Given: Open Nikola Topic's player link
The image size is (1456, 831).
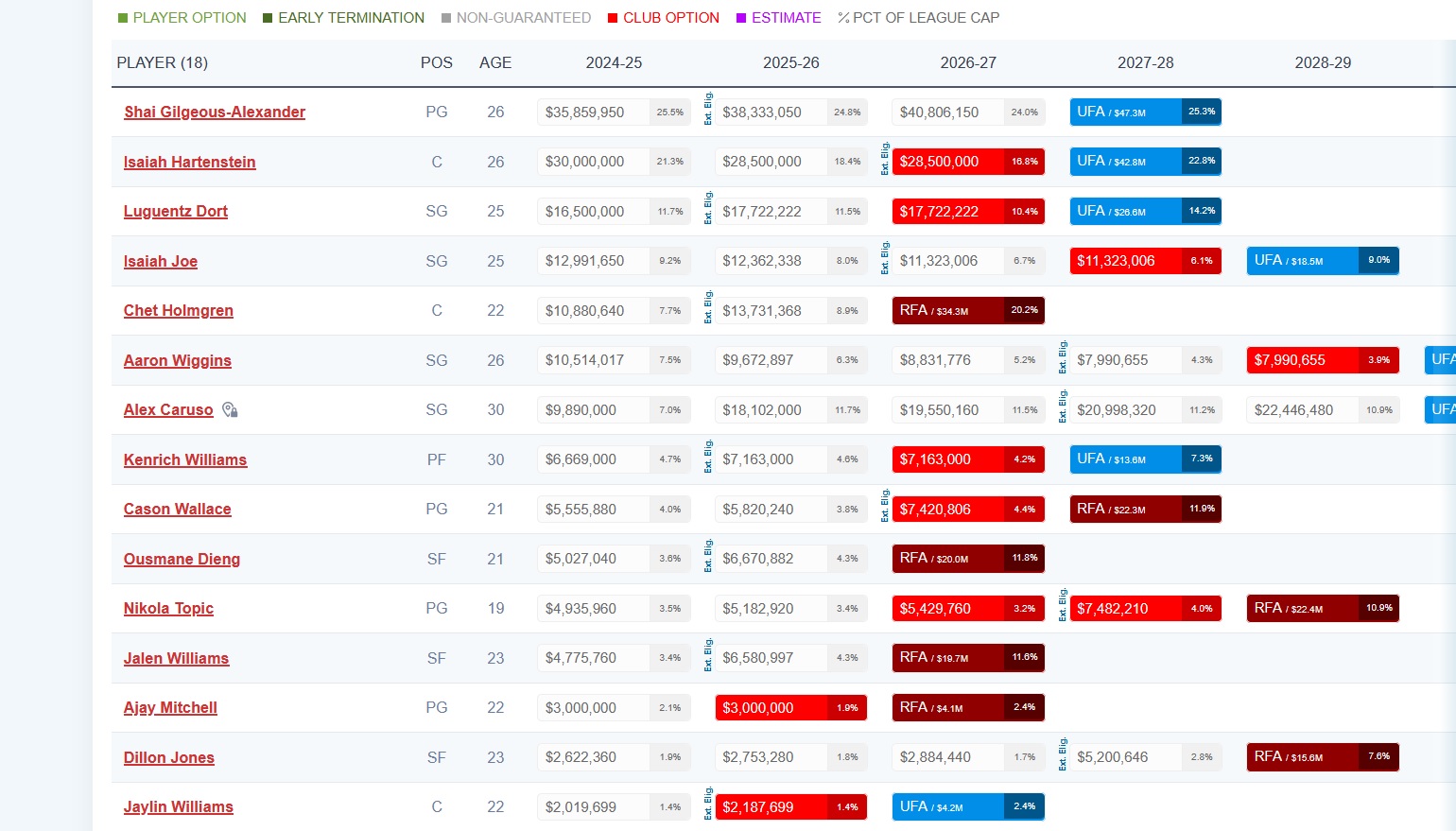Looking at the screenshot, I should (168, 608).
